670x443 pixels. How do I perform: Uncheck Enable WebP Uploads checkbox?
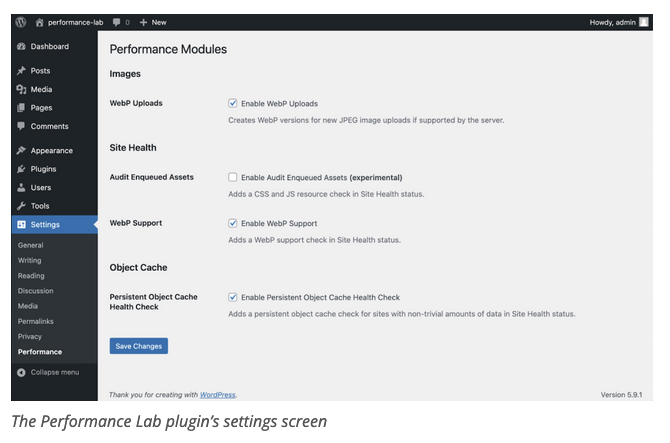(x=232, y=103)
